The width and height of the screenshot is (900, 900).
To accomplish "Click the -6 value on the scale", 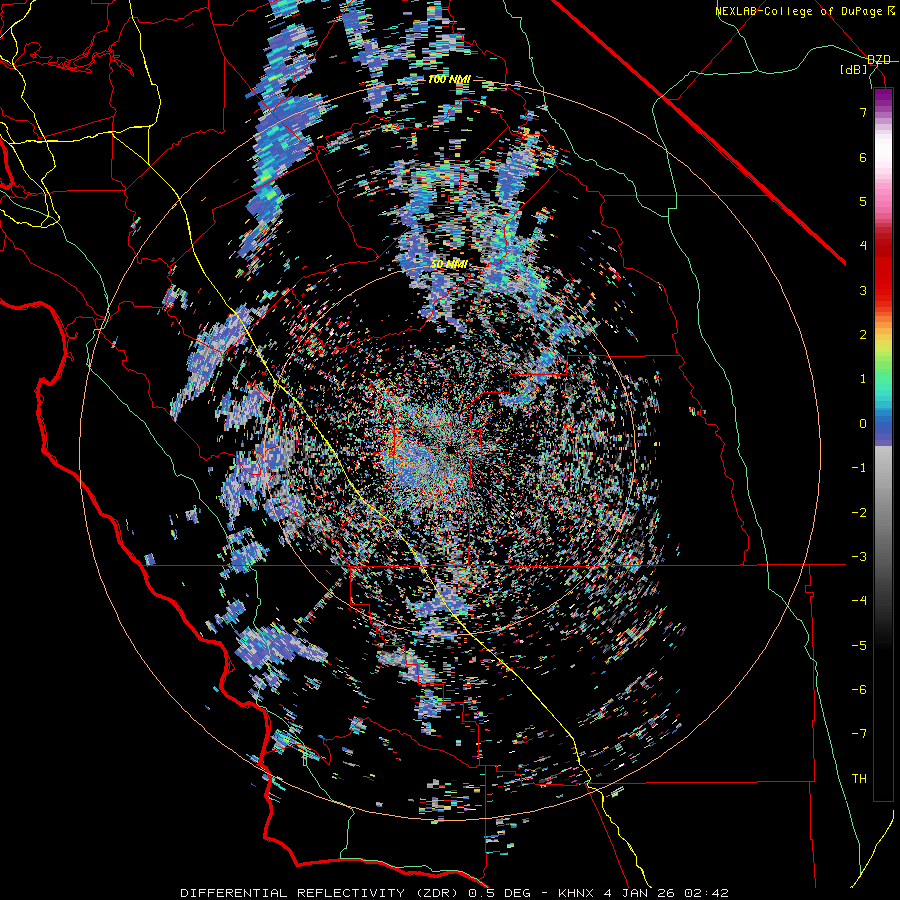I will tap(859, 690).
